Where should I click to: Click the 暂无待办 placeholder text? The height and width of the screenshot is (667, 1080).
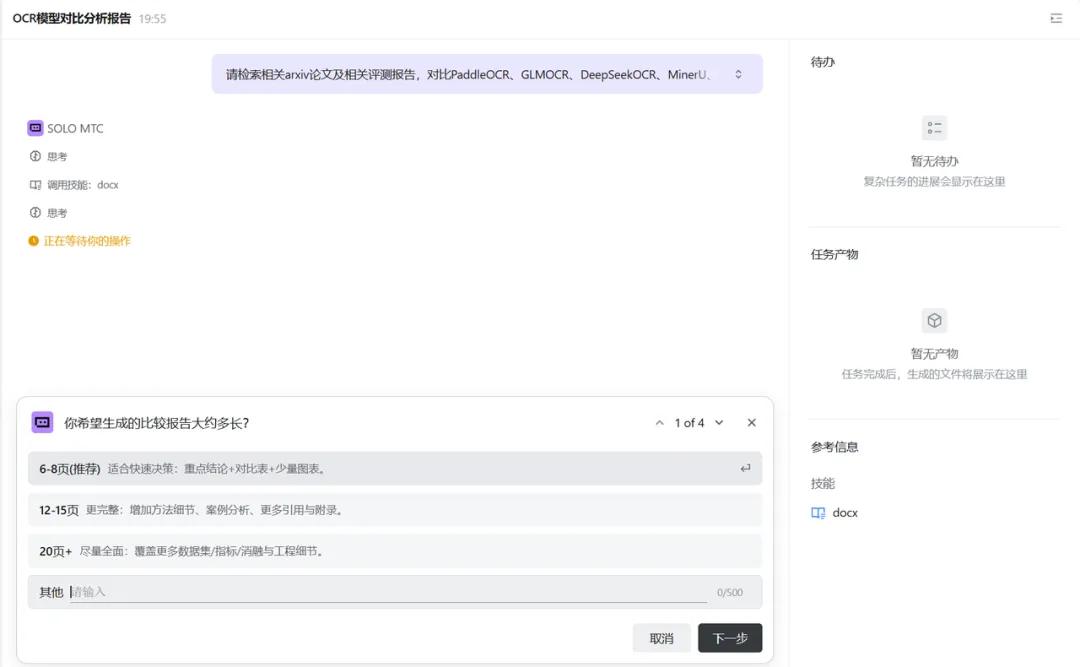point(934,161)
